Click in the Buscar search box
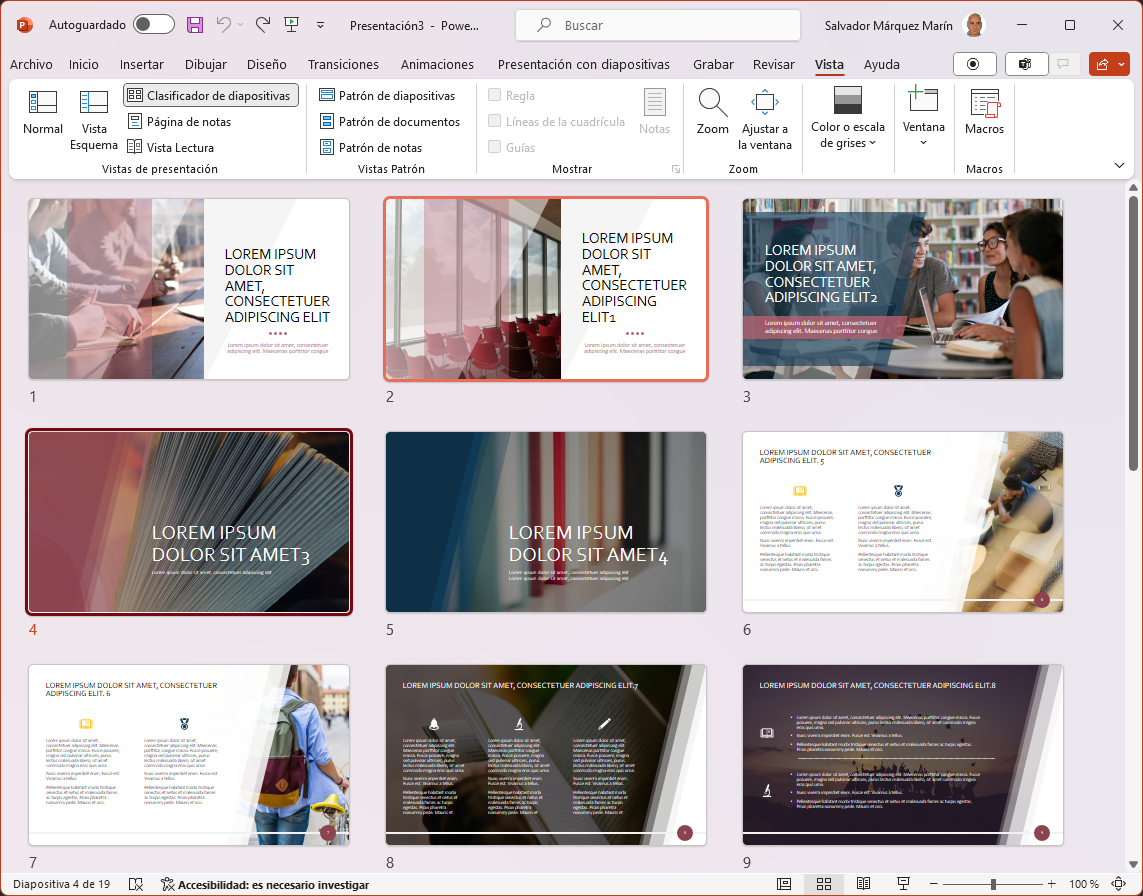The width and height of the screenshot is (1143, 896). tap(658, 26)
